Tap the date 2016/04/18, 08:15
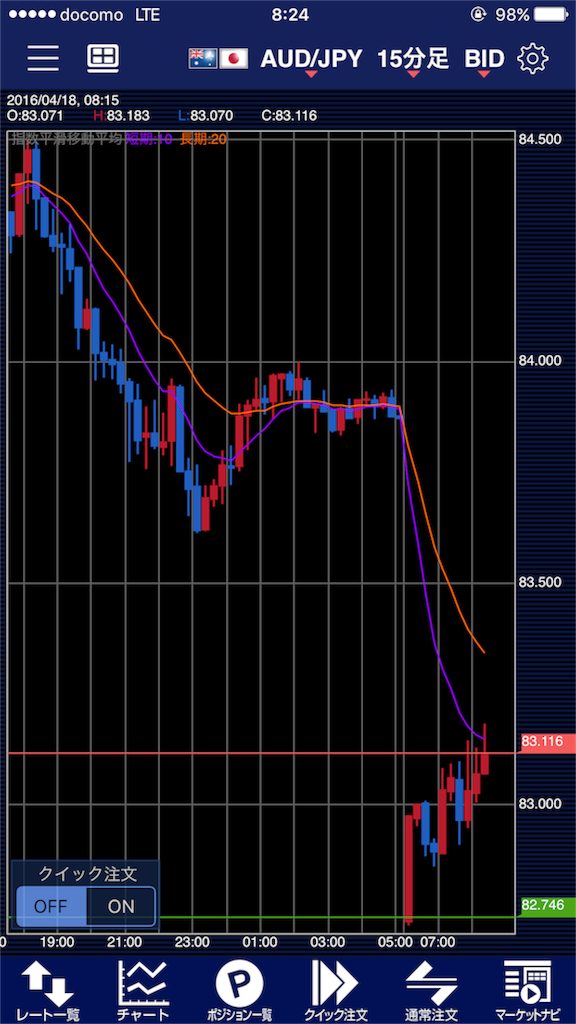This screenshot has height=1024, width=576. 63,101
